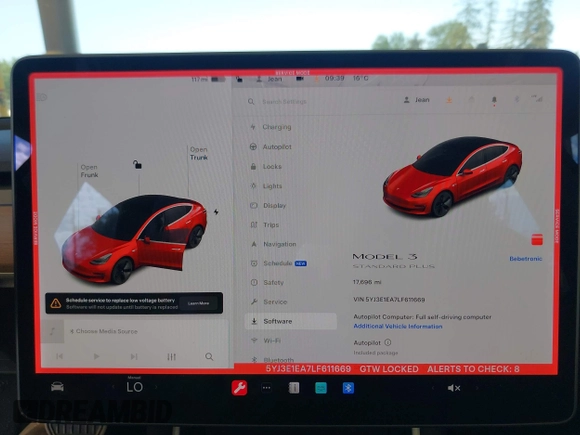Tap Open Trunk control

tap(199, 154)
